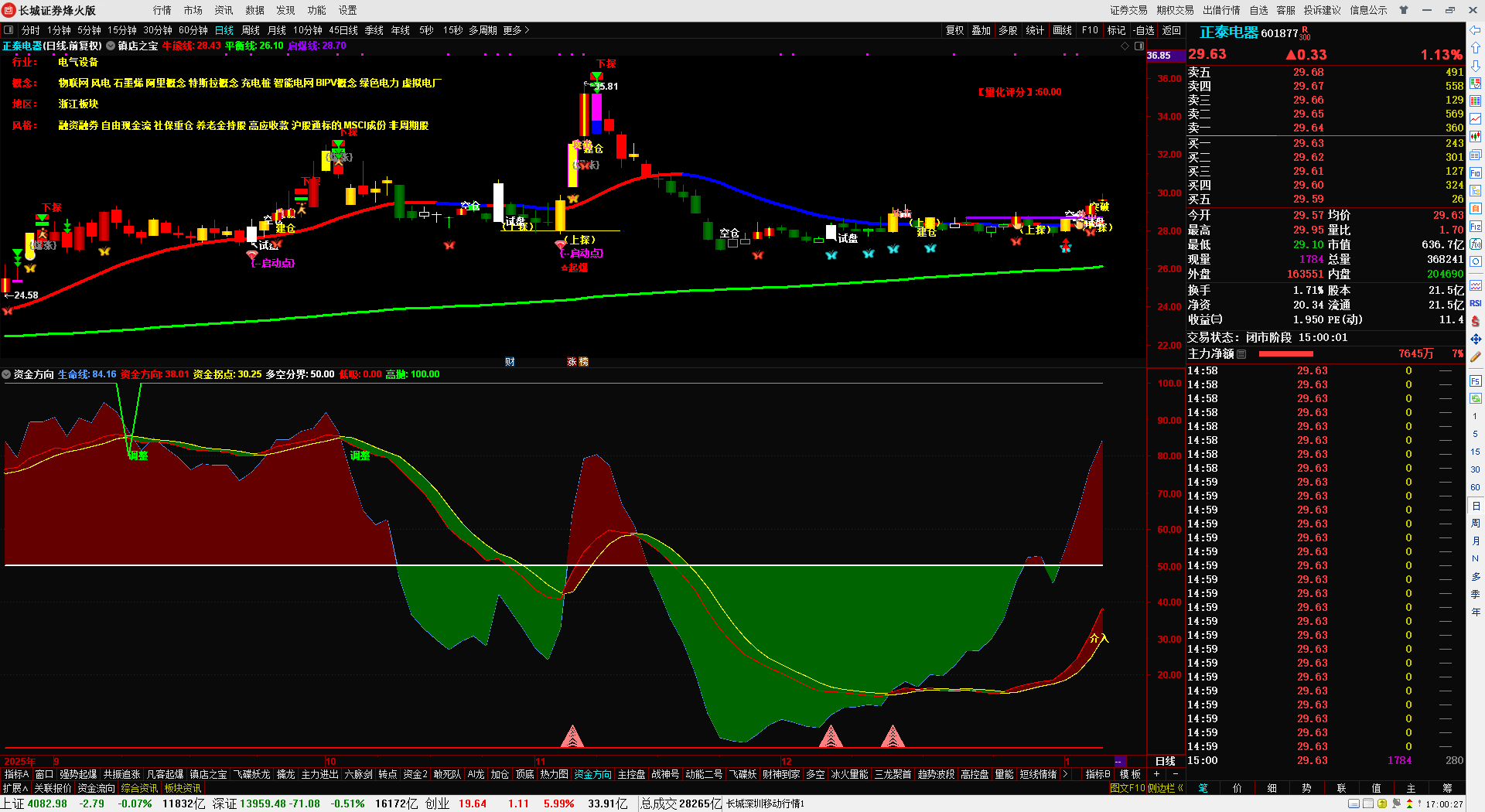
Task: Open the 画线 drawing tools dropdown
Action: click(x=1063, y=30)
